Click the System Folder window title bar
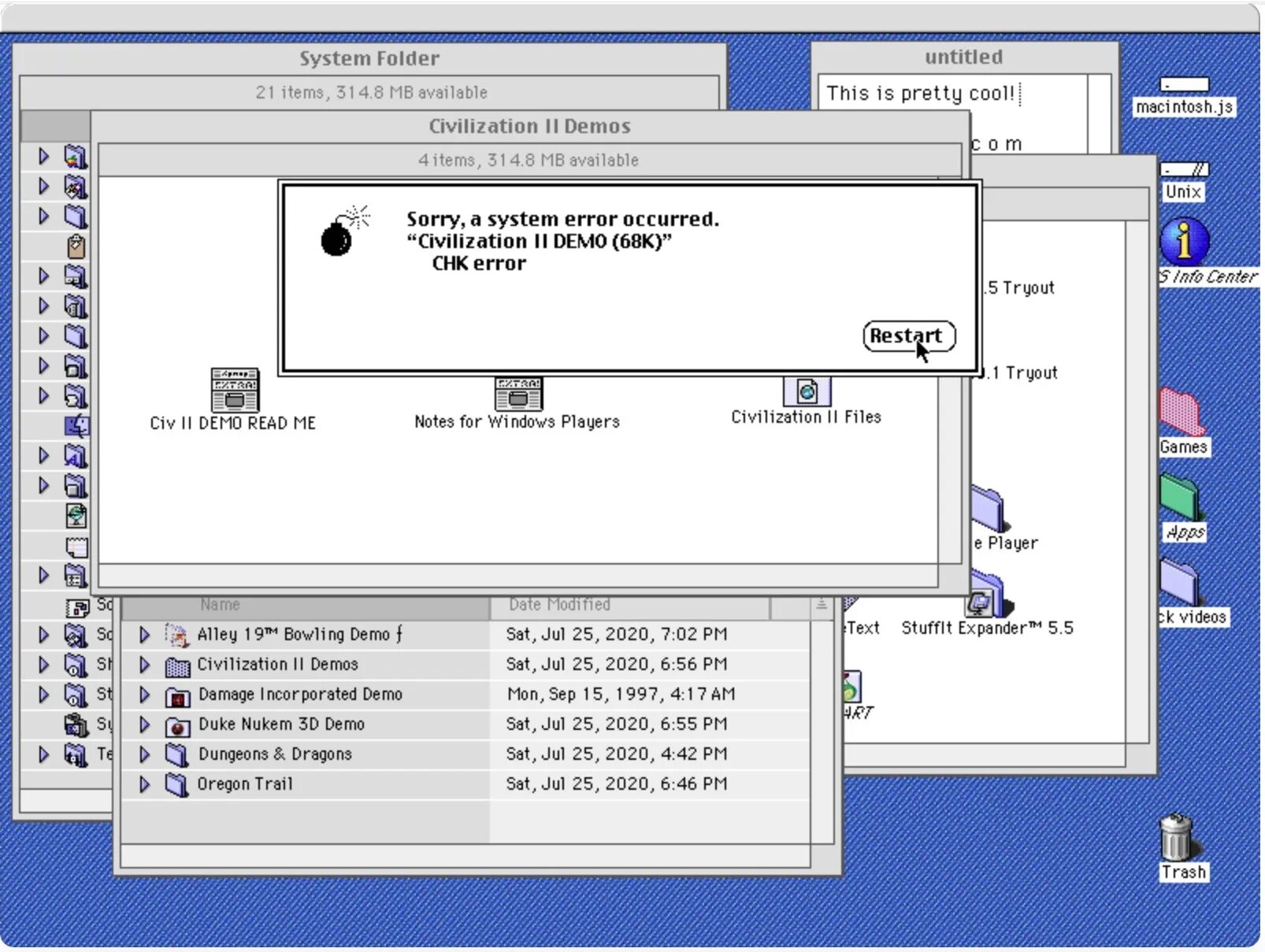The height and width of the screenshot is (952, 1265). 369,58
